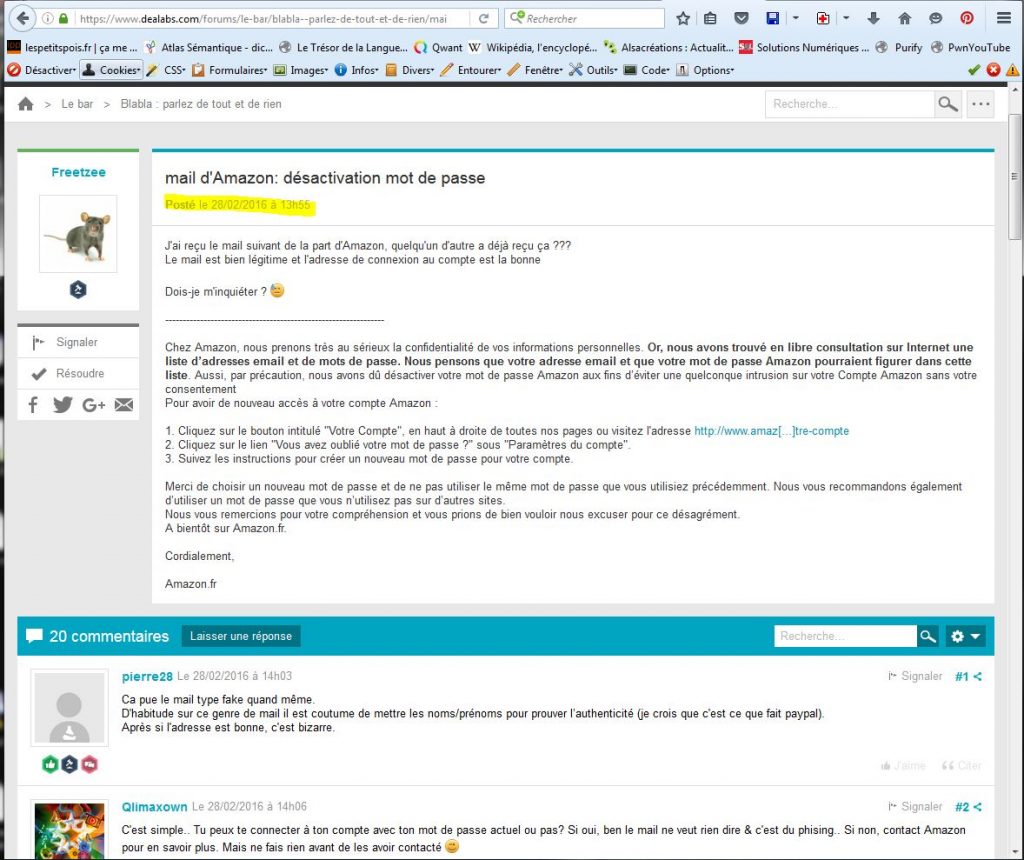Click the Pinterest icon in the browser toolbar
The image size is (1024, 860).
[966, 18]
